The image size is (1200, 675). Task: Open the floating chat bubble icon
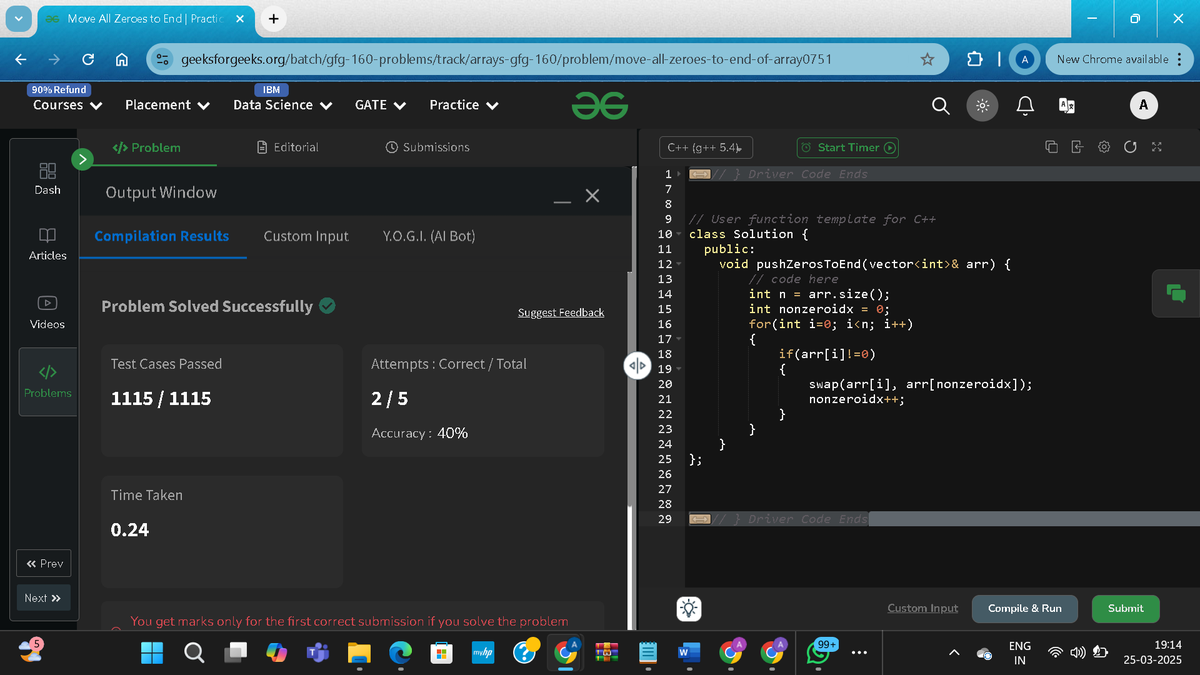point(1175,293)
